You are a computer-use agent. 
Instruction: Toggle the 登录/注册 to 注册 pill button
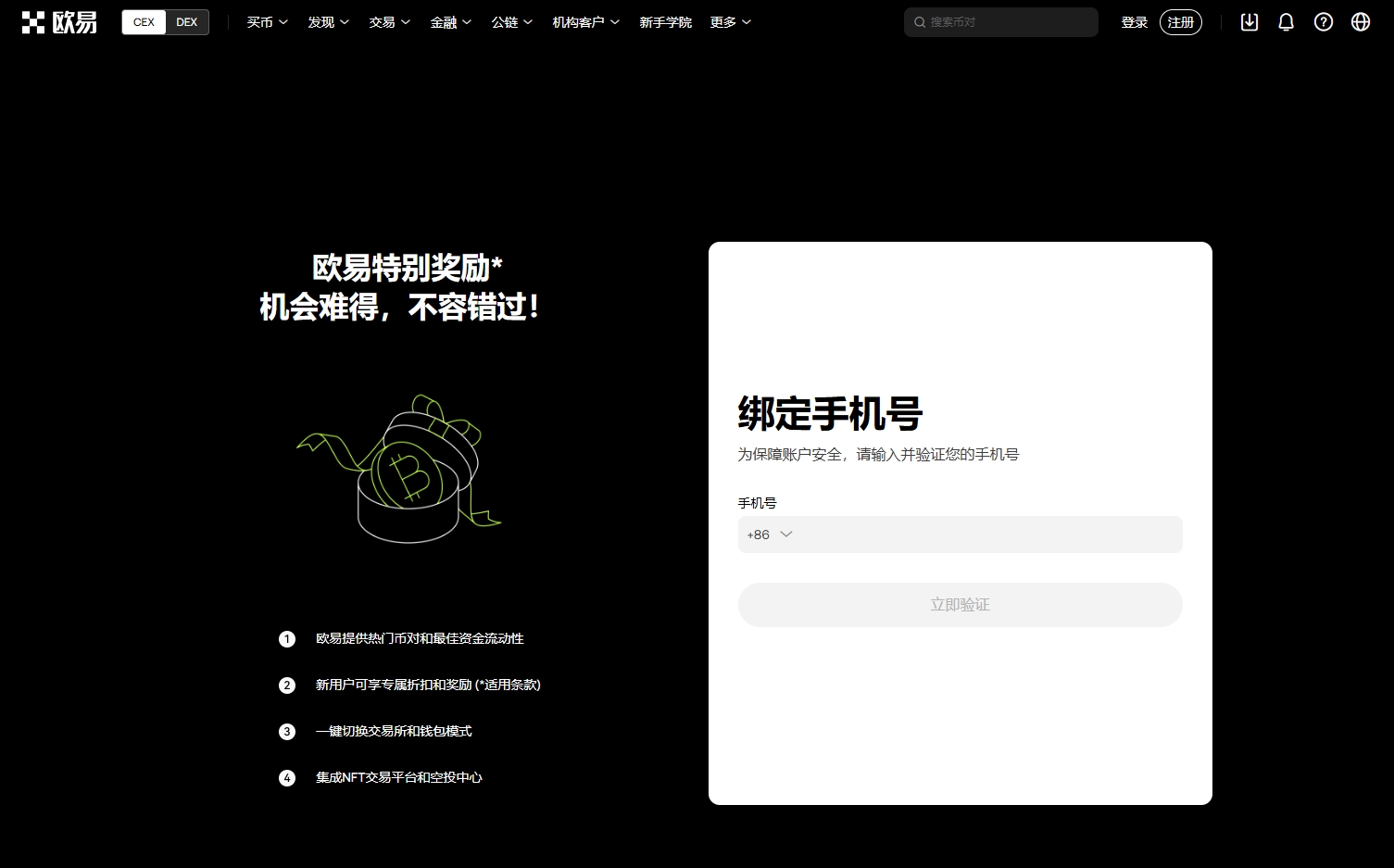coord(1181,21)
